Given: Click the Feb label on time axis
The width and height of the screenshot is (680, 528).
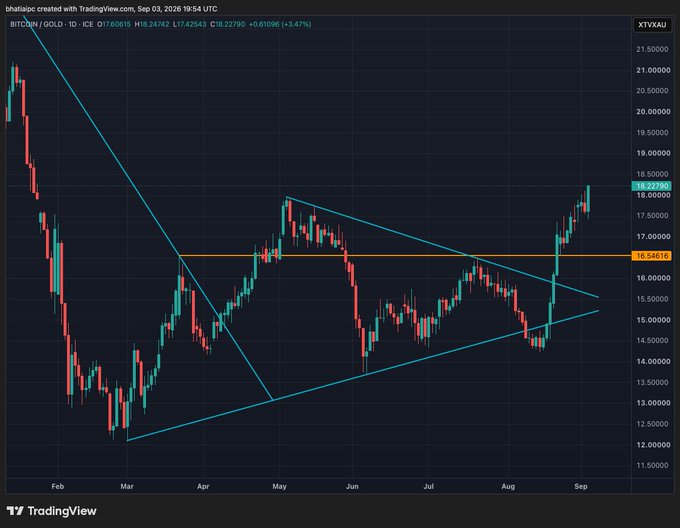Looking at the screenshot, I should 58,486.
